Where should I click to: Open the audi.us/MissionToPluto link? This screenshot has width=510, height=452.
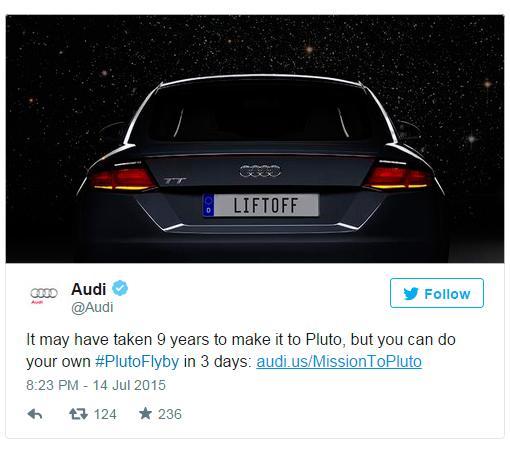pyautogui.click(x=339, y=362)
